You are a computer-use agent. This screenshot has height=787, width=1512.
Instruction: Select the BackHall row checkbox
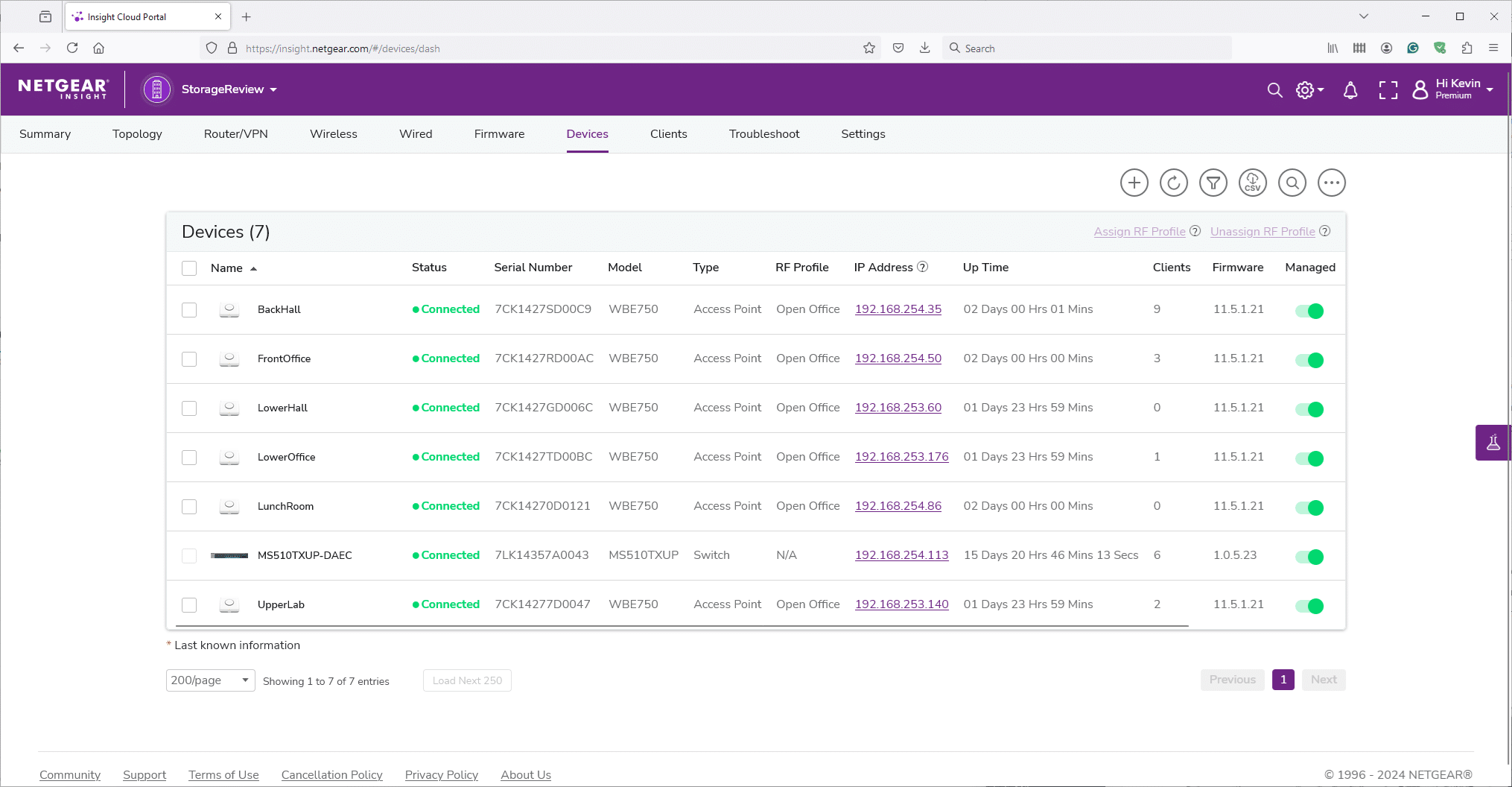tap(189, 310)
